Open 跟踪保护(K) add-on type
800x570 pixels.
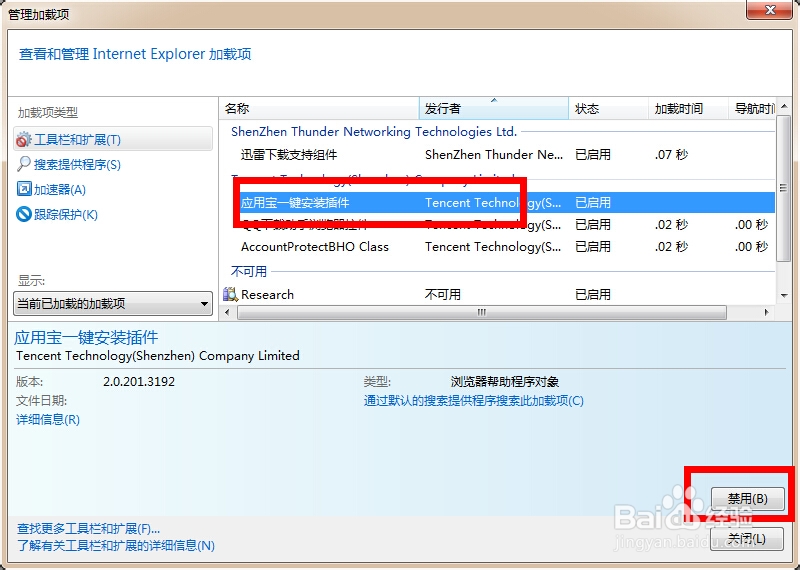pos(66,214)
